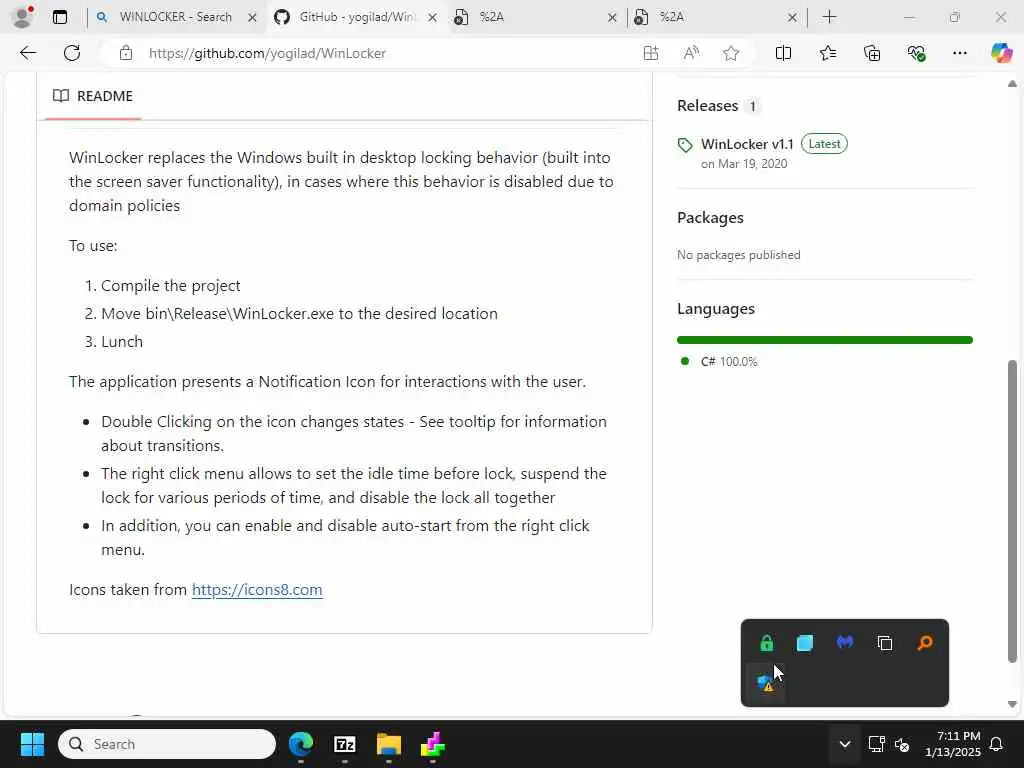Open the tab actions menu icon

(x=59, y=17)
